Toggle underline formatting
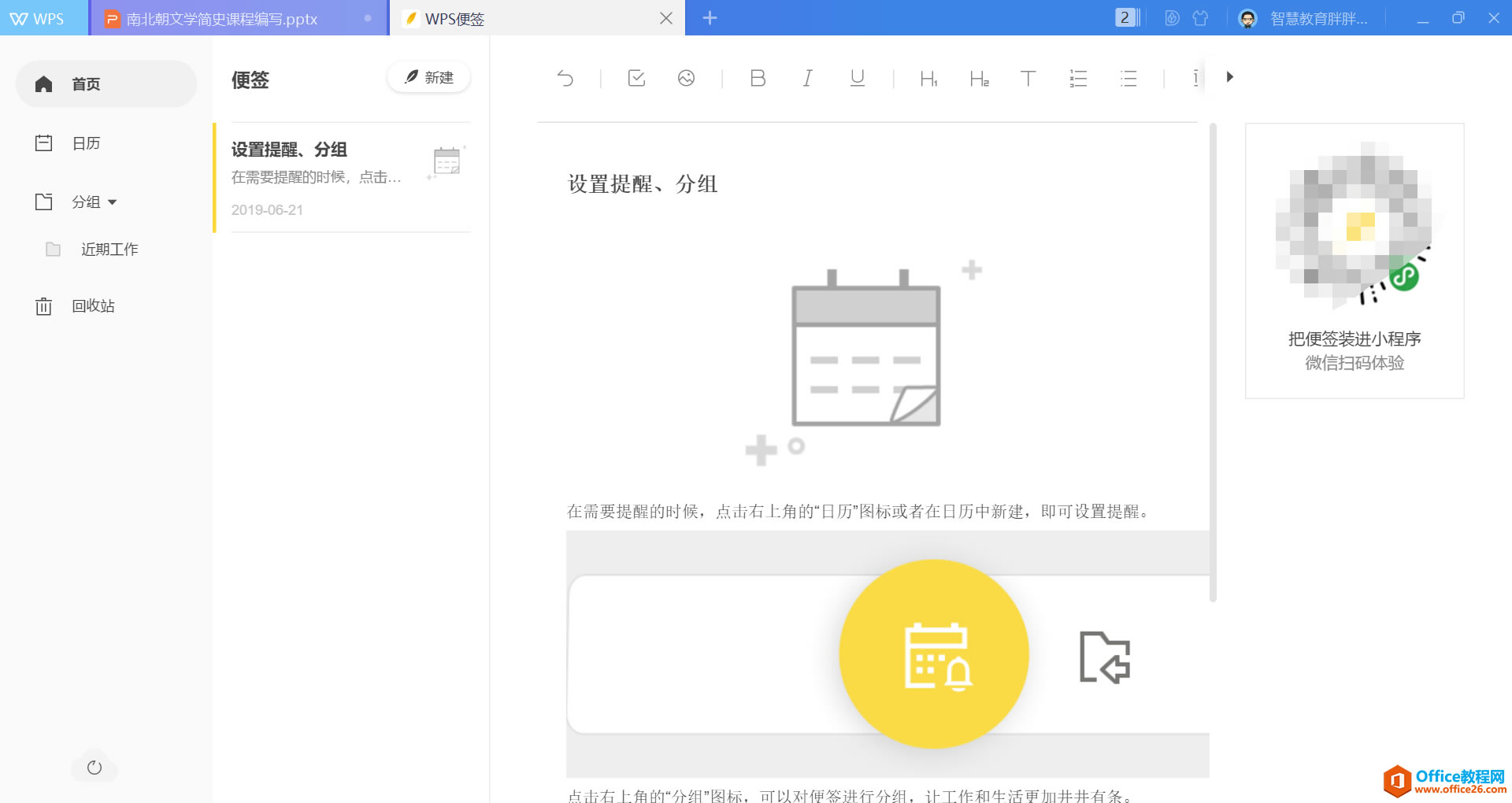 click(858, 78)
